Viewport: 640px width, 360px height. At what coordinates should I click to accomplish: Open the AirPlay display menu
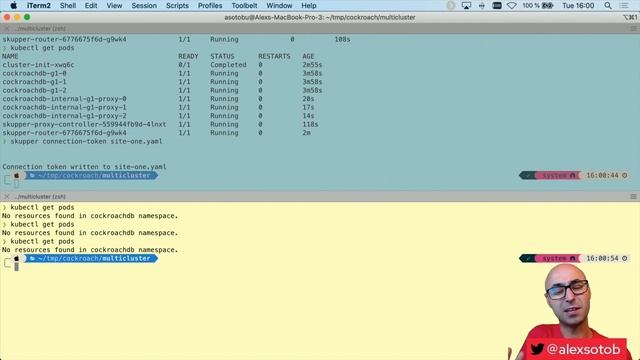tap(466, 6)
